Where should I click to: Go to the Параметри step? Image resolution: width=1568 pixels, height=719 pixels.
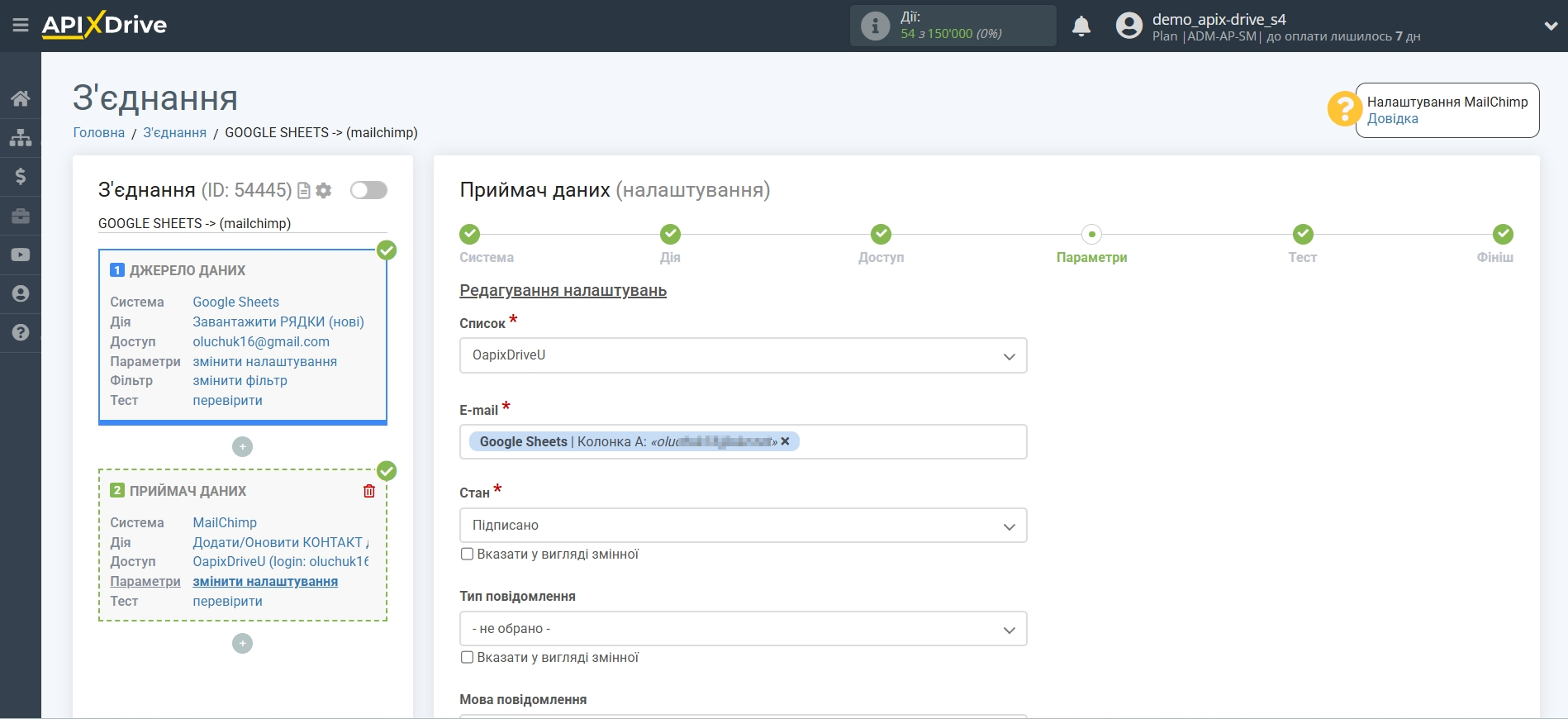[1091, 244]
